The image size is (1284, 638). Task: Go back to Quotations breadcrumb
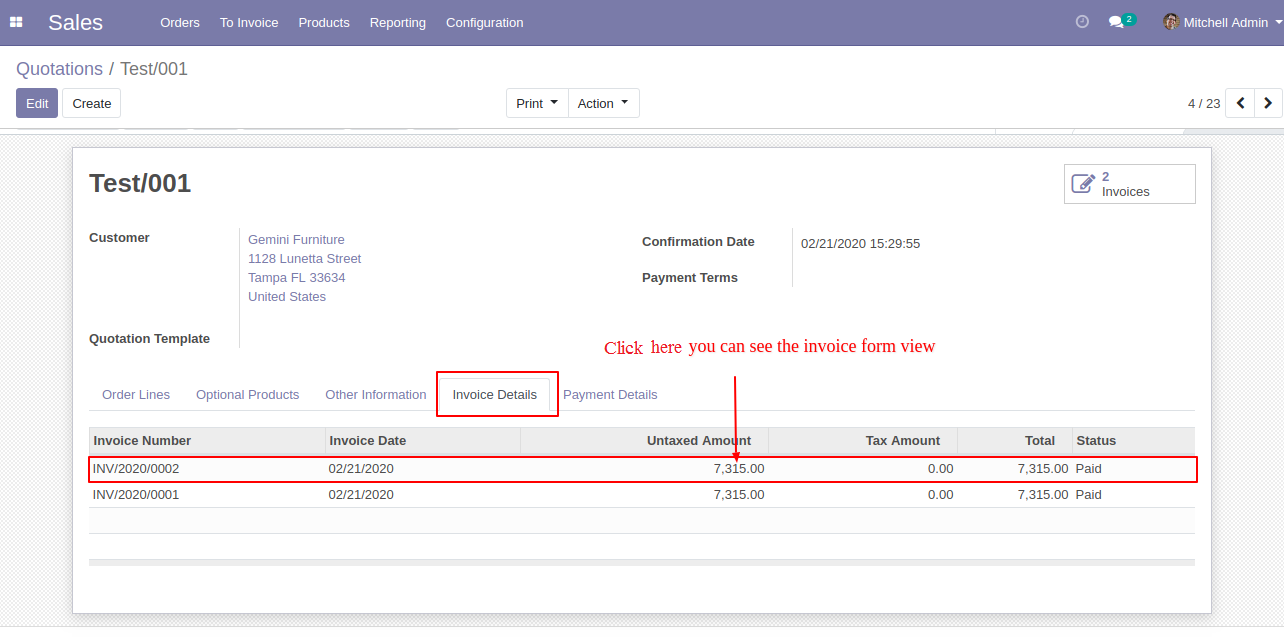59,69
